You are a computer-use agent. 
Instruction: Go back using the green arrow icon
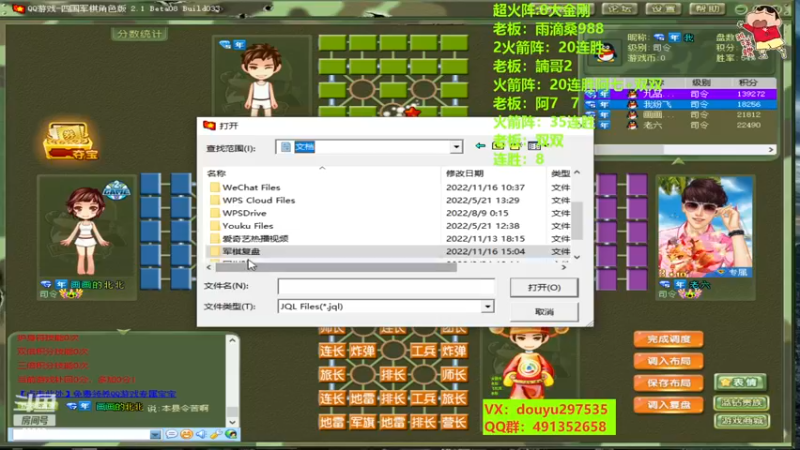pos(480,146)
